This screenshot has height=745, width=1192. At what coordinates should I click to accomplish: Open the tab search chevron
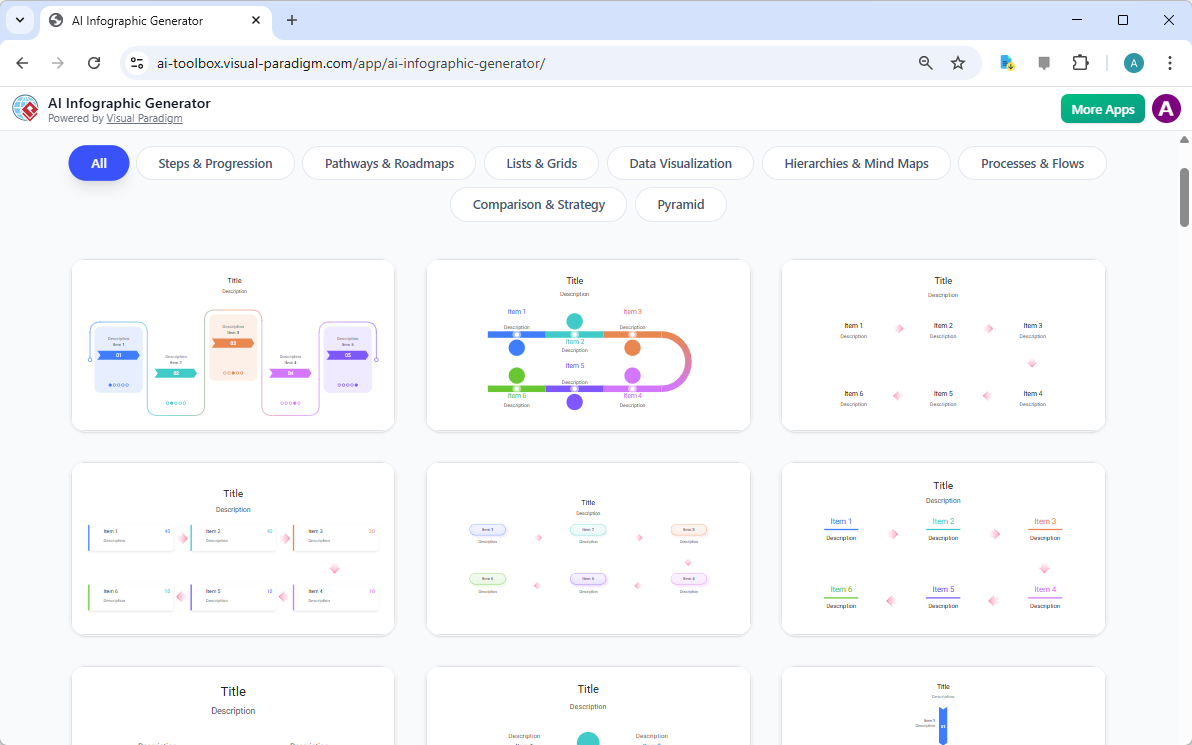[x=19, y=20]
